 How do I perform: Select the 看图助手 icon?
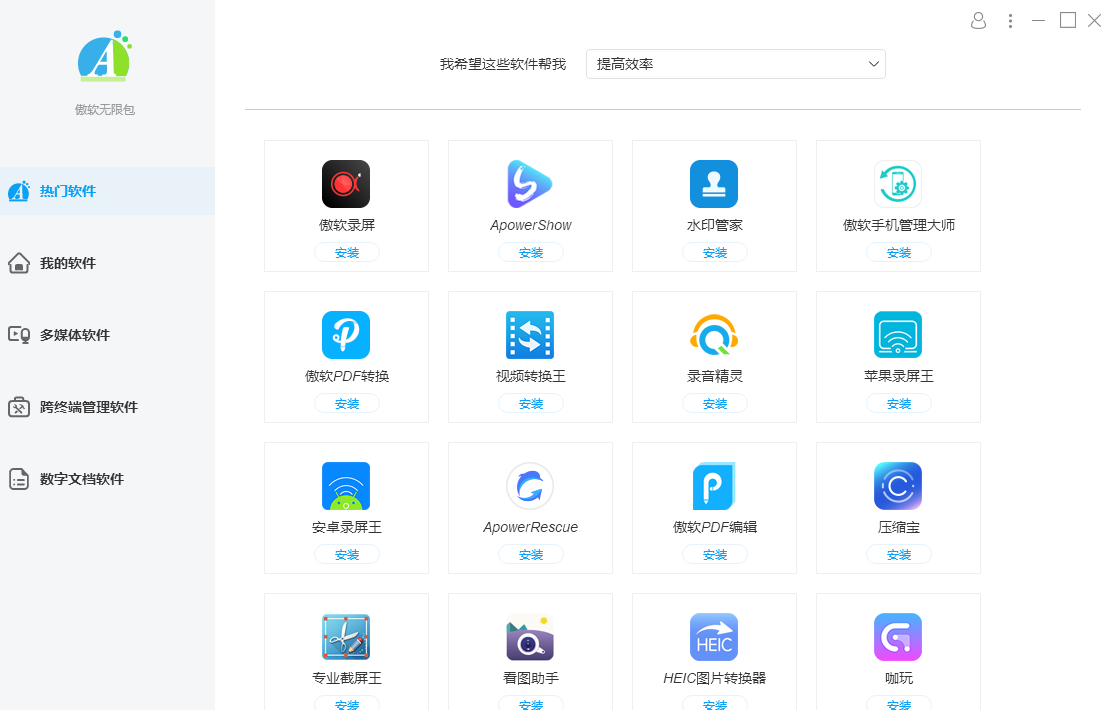coord(530,637)
